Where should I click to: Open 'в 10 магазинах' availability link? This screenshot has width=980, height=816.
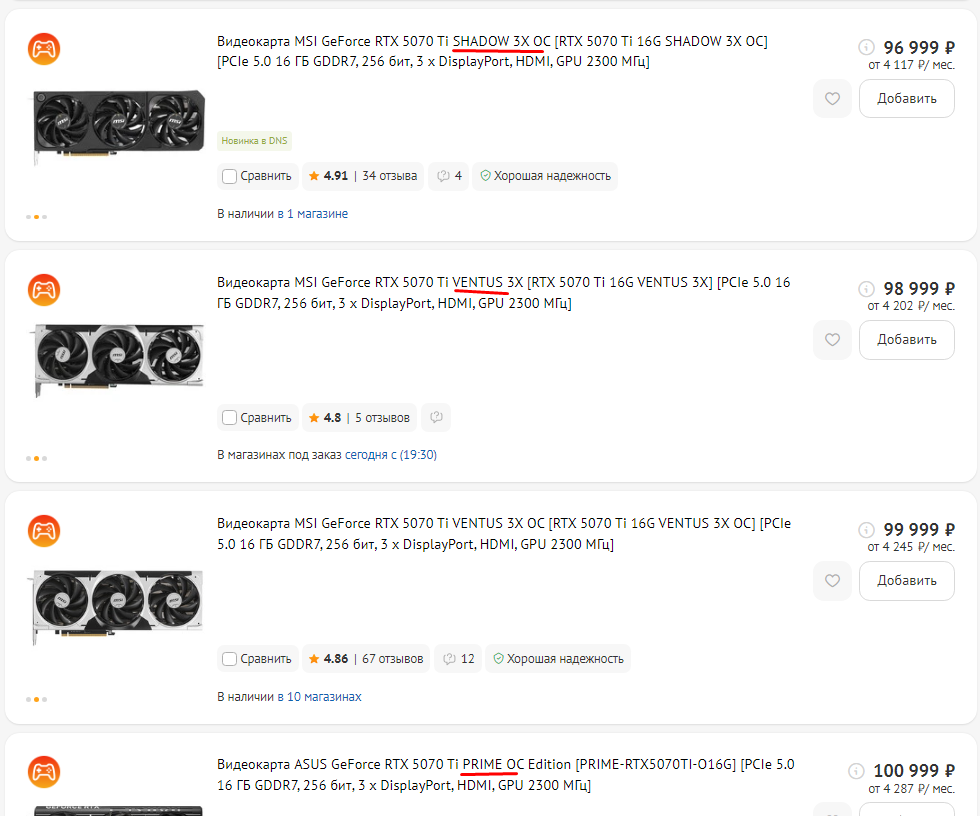pyautogui.click(x=319, y=697)
